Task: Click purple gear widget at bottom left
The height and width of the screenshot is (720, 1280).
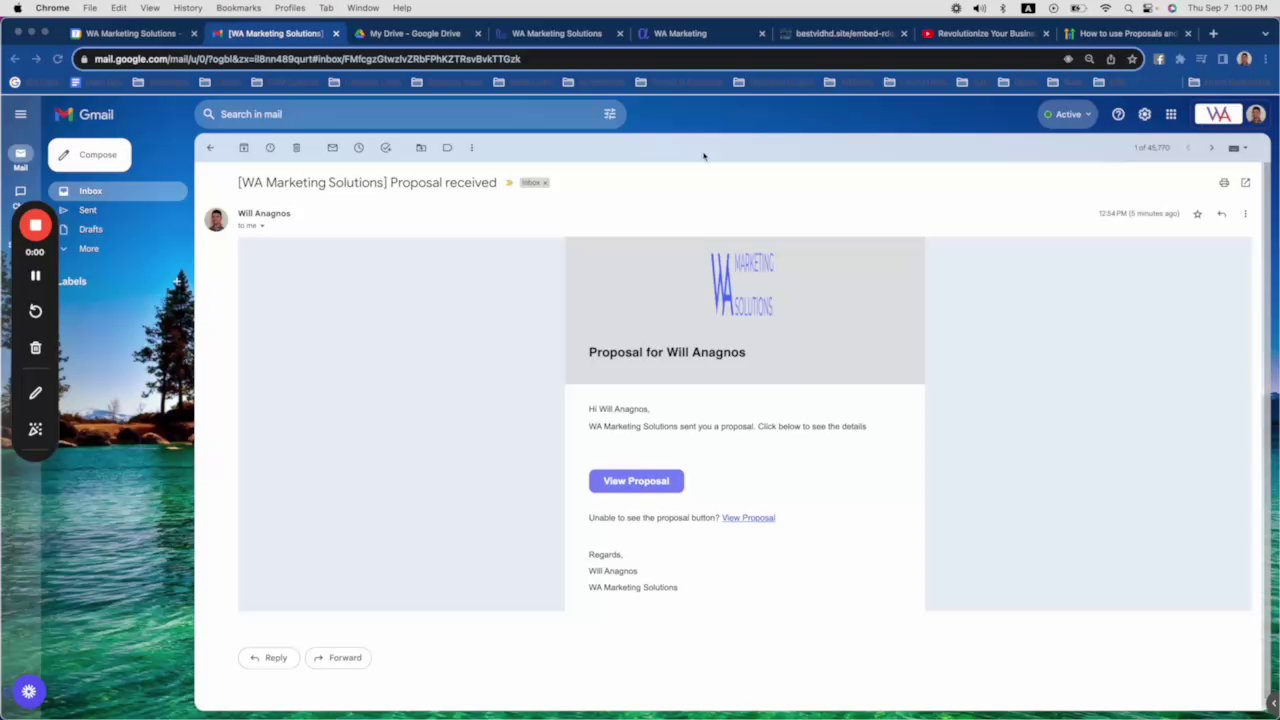Action: coord(29,691)
